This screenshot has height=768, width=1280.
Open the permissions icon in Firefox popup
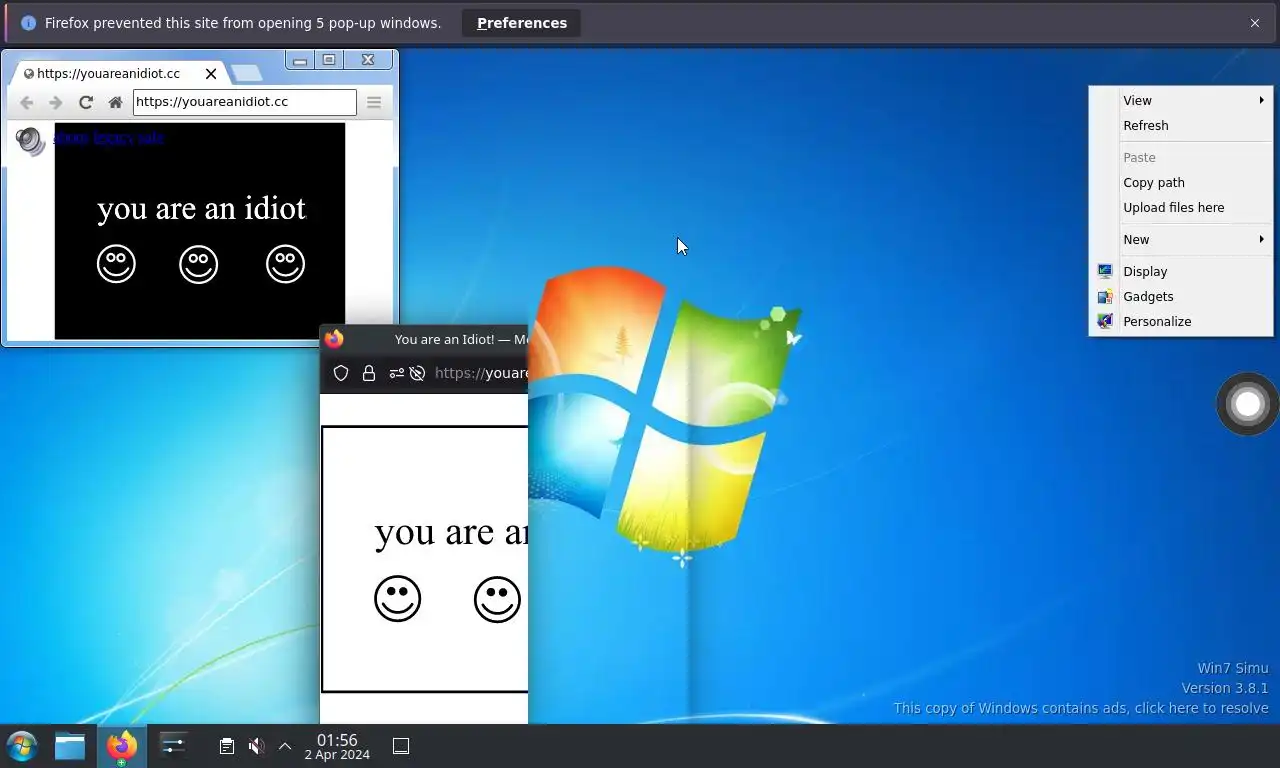(x=396, y=373)
